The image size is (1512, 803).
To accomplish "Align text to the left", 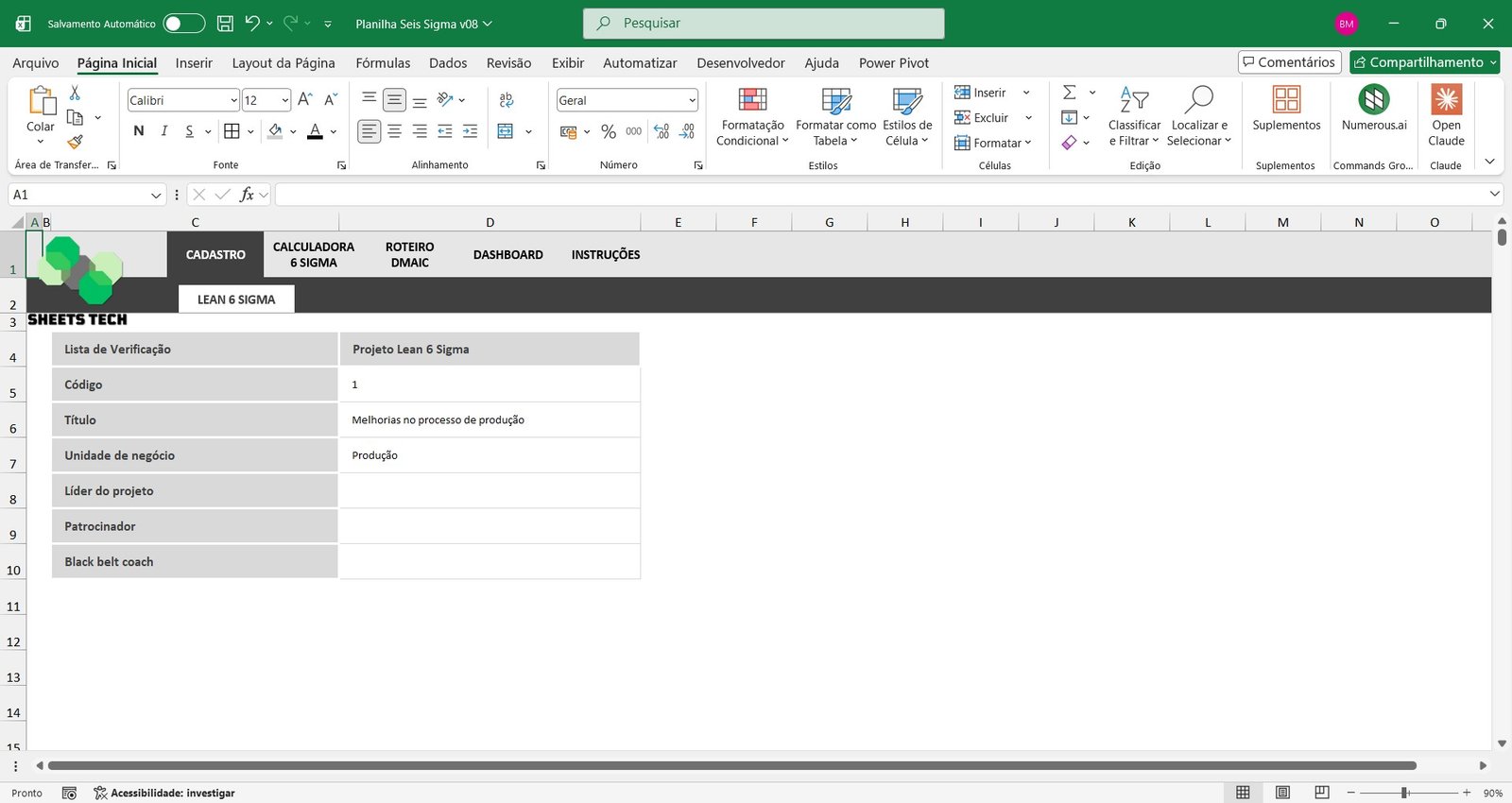I will point(369,131).
